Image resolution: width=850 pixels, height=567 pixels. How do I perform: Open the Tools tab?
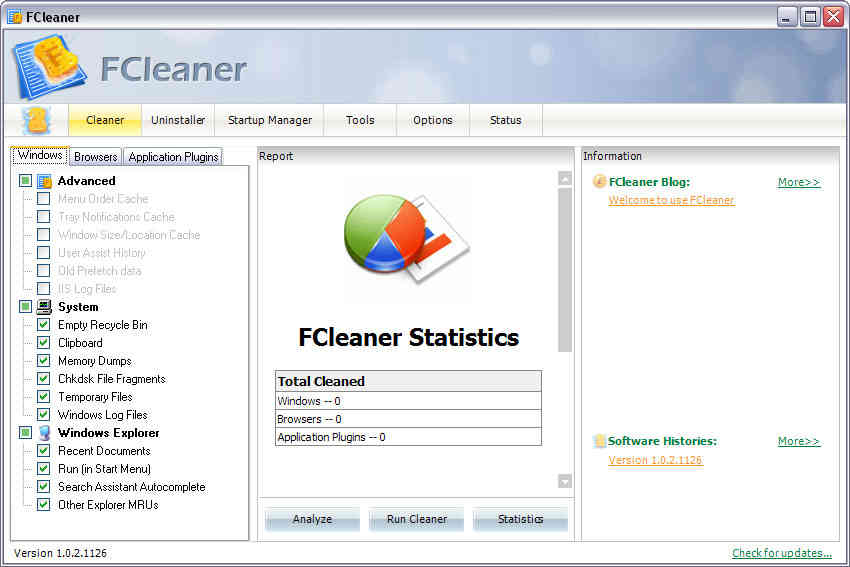pyautogui.click(x=360, y=120)
